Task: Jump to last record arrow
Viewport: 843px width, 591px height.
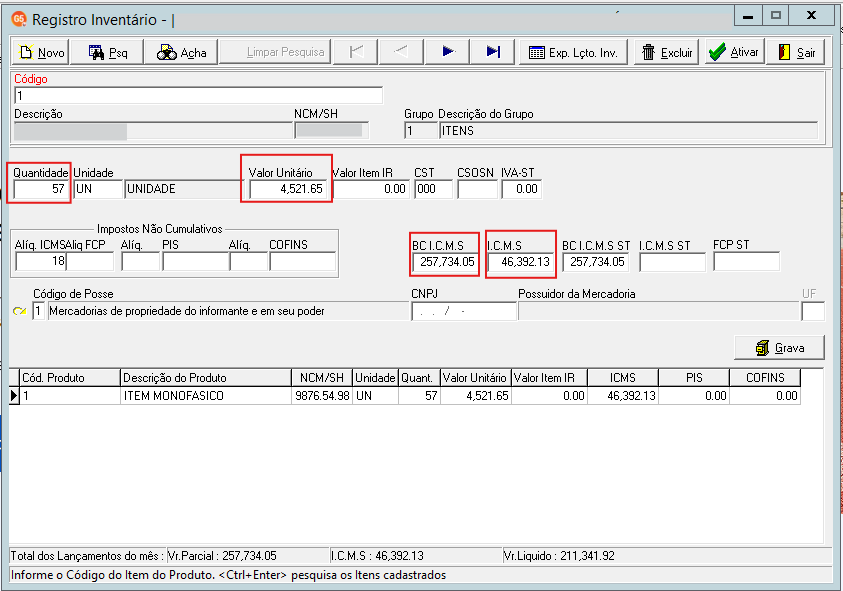Action: point(492,52)
